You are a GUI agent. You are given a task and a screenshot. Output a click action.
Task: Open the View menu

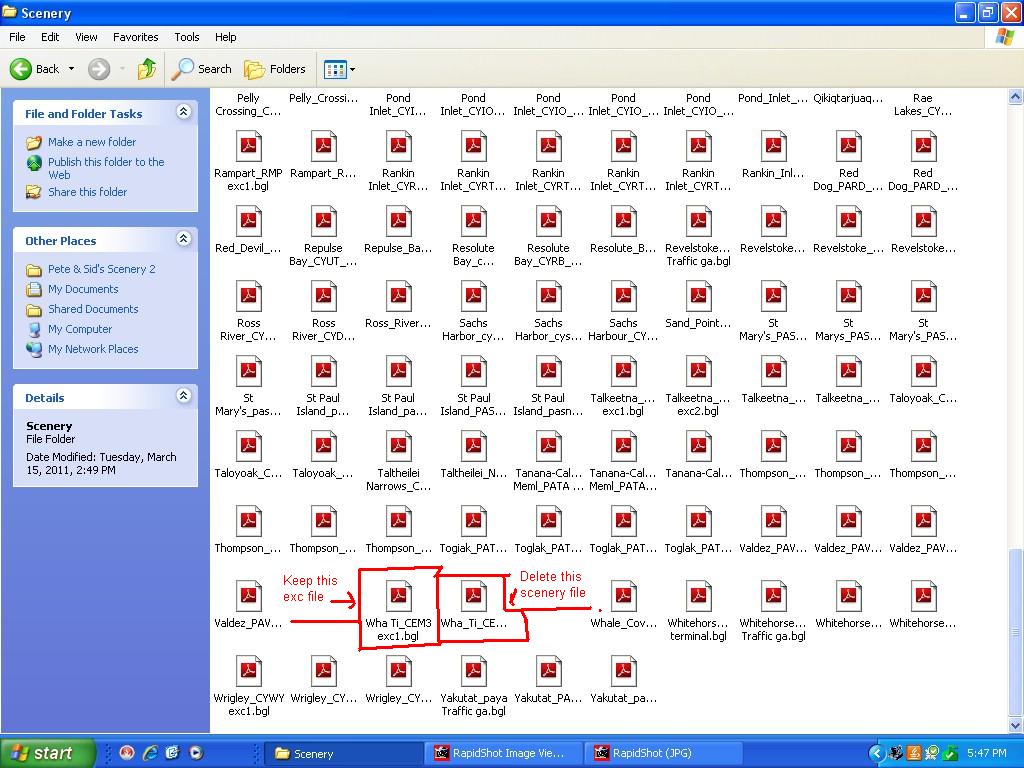pyautogui.click(x=86, y=37)
